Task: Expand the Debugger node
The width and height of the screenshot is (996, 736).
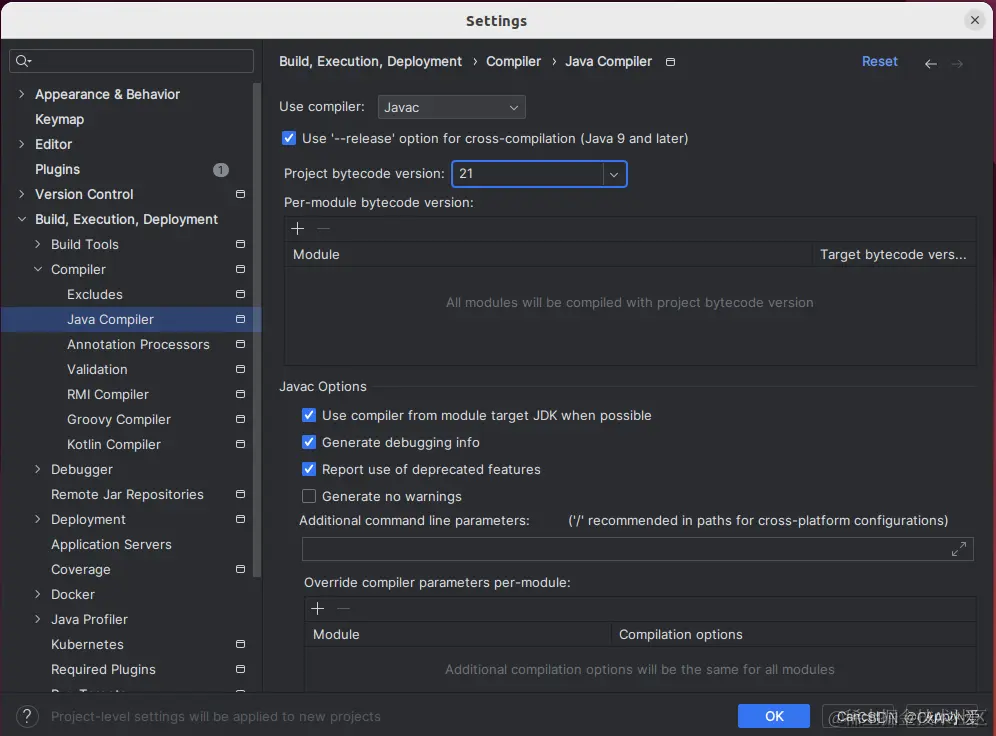Action: point(37,469)
